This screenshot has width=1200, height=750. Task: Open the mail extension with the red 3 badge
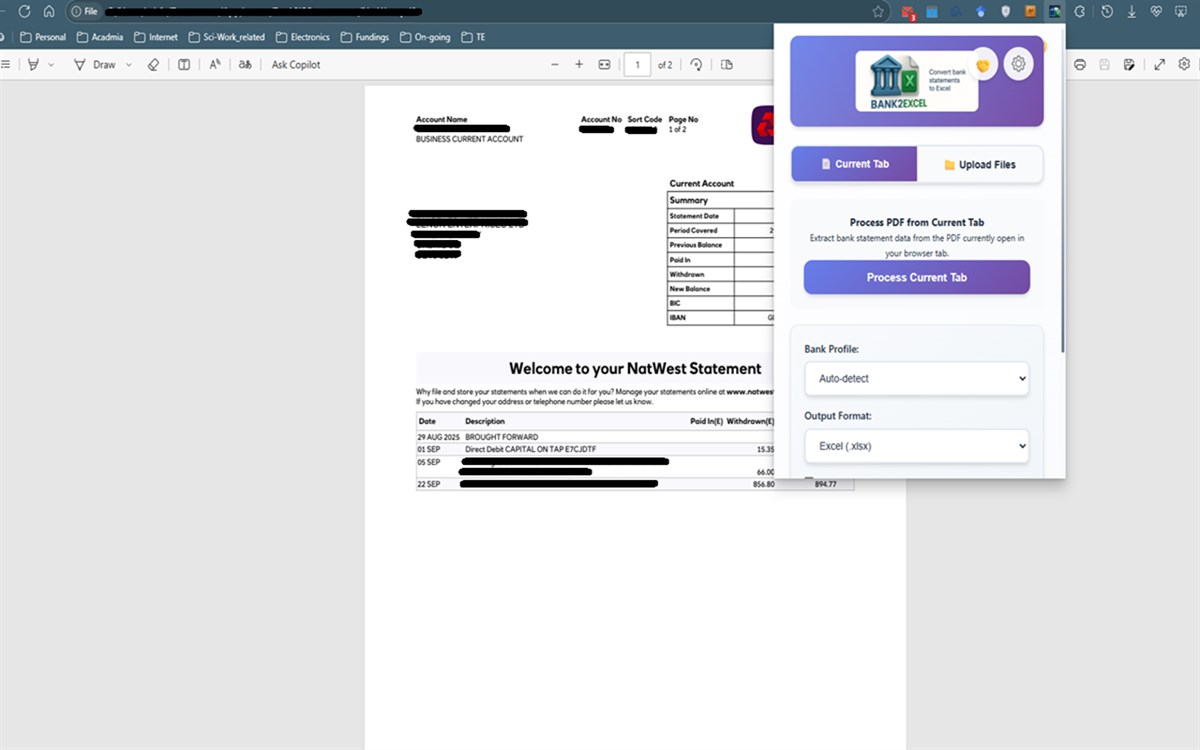tap(908, 12)
